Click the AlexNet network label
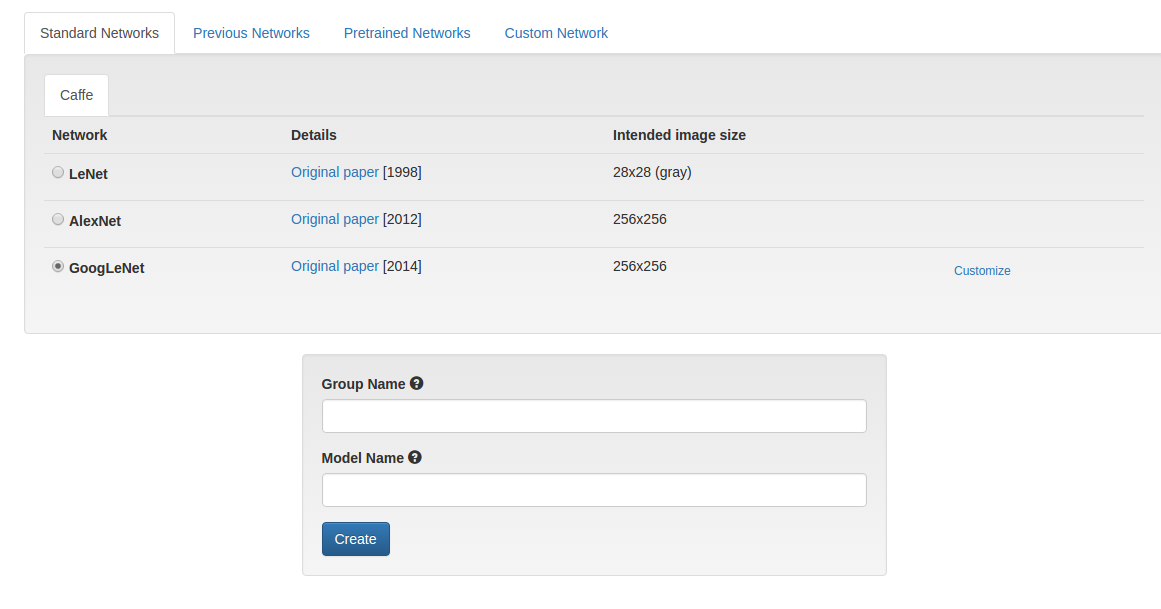The image size is (1161, 609). pos(95,221)
